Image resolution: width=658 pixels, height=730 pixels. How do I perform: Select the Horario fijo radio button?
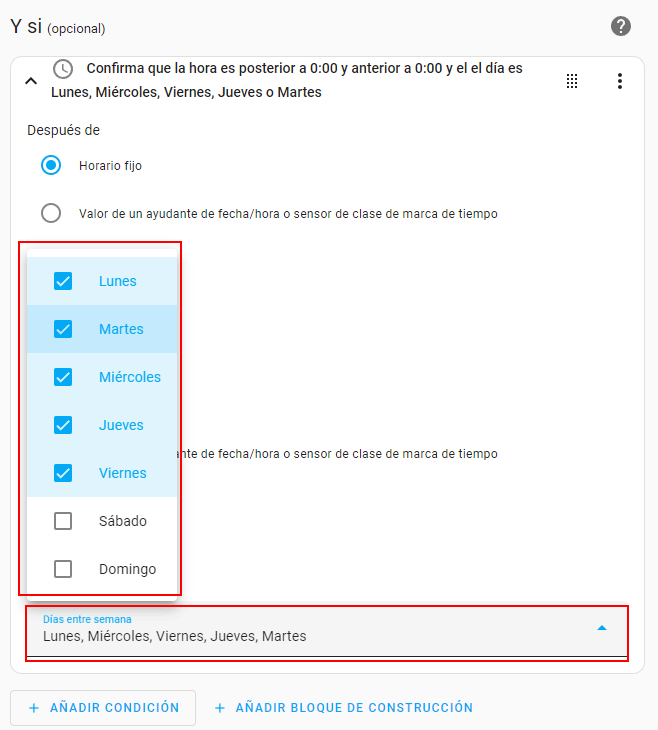pyautogui.click(x=51, y=165)
